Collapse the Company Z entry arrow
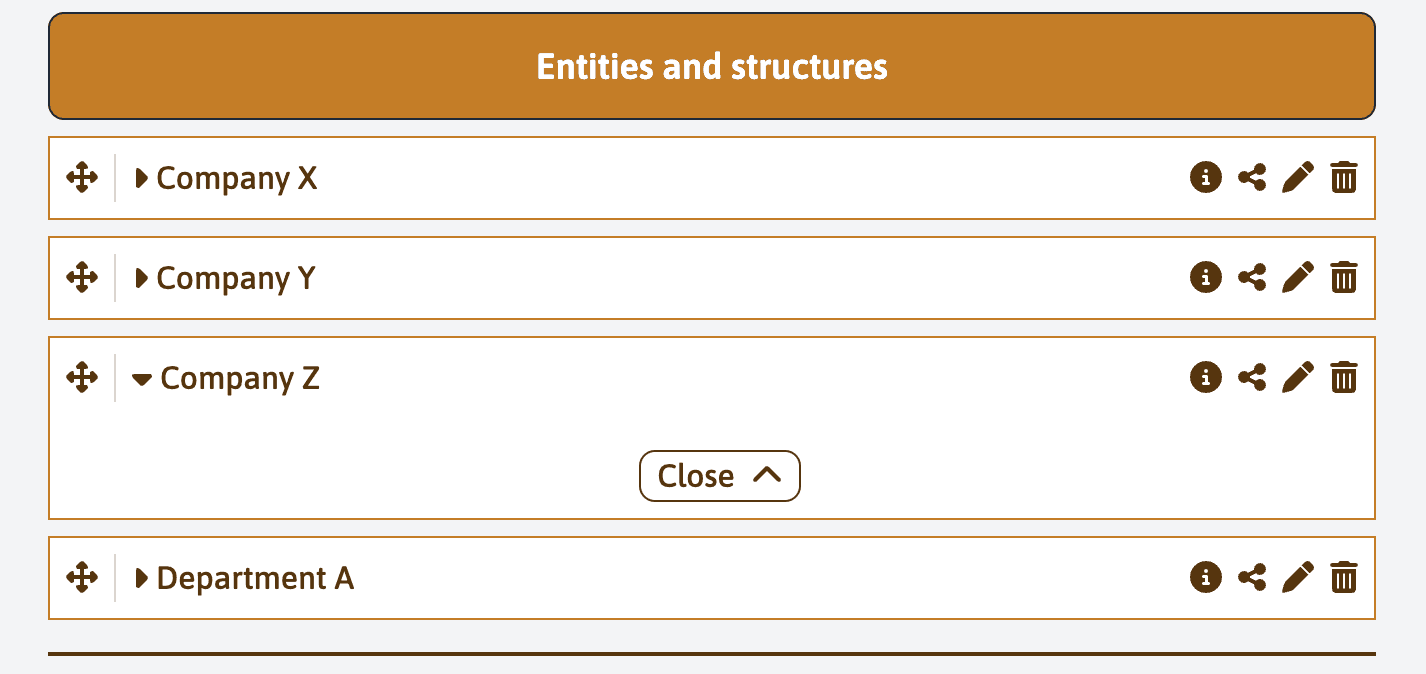Viewport: 1426px width, 674px height. [143, 379]
